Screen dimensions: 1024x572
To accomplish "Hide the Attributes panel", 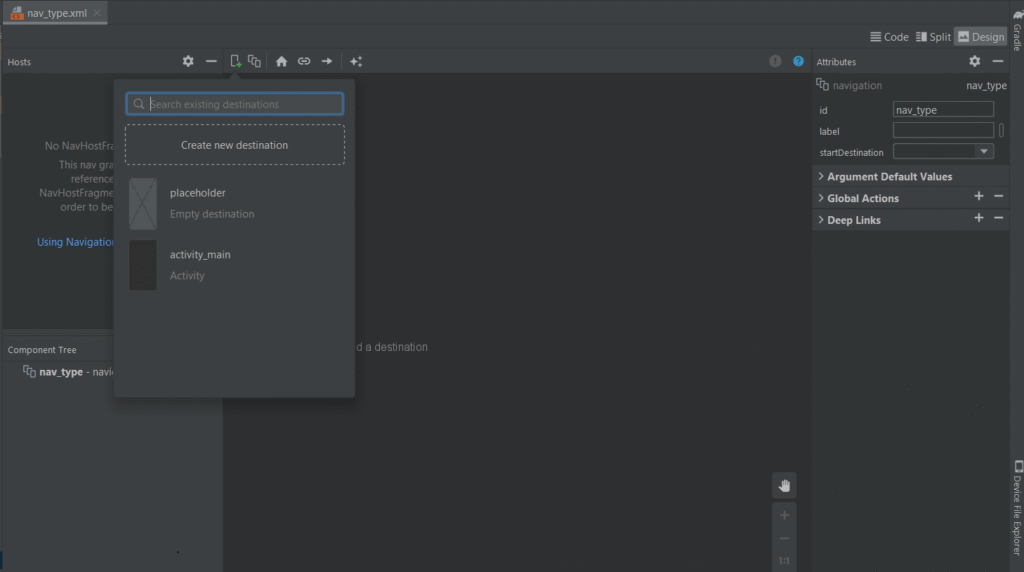I will tap(998, 61).
